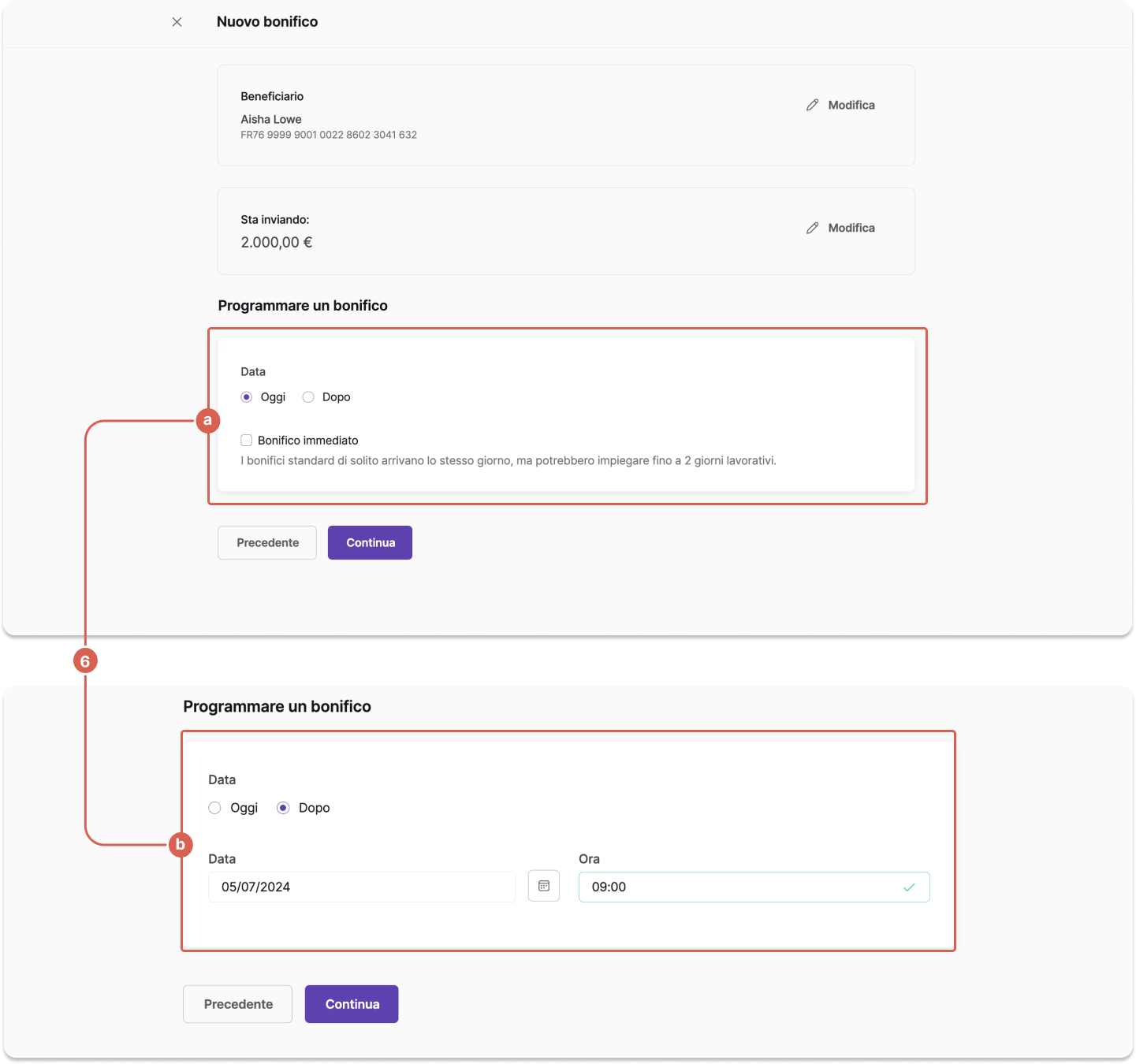Click Continua below the Bonifico immediato card
1136x1064 pixels.
371,543
